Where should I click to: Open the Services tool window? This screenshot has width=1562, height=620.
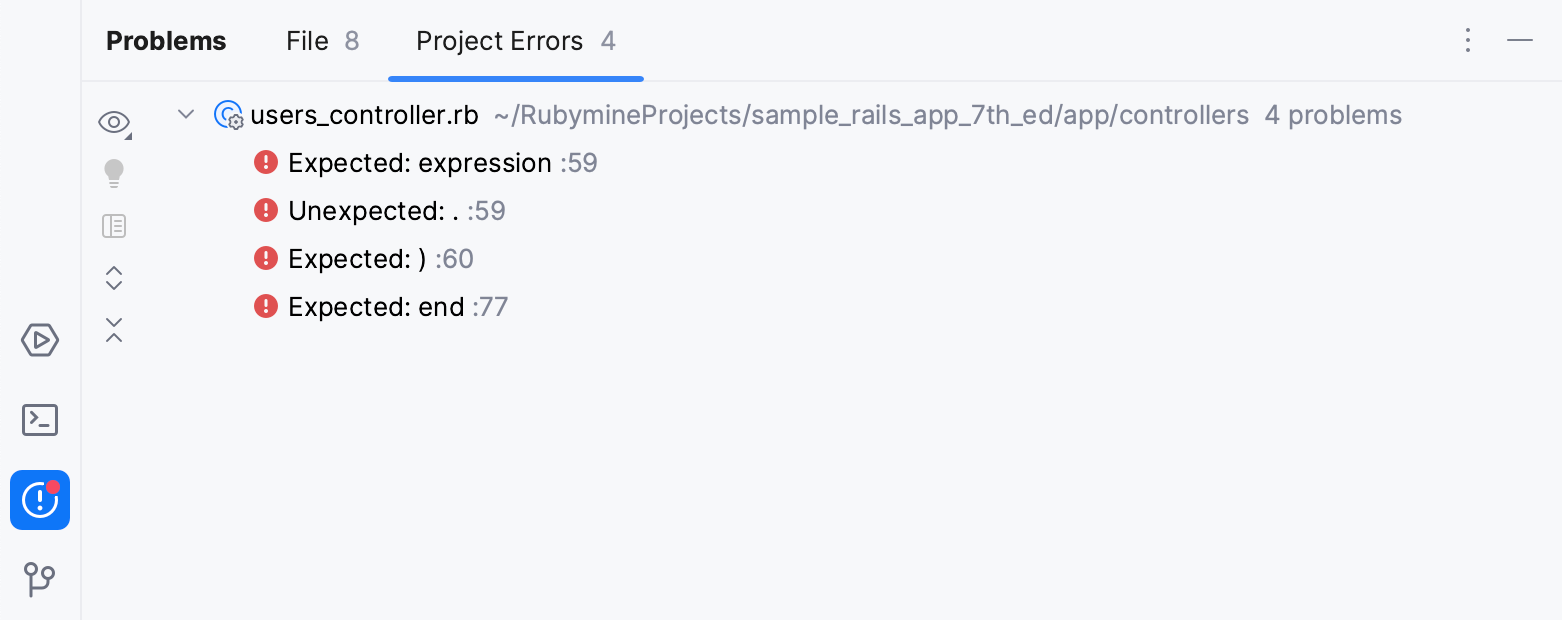point(40,340)
